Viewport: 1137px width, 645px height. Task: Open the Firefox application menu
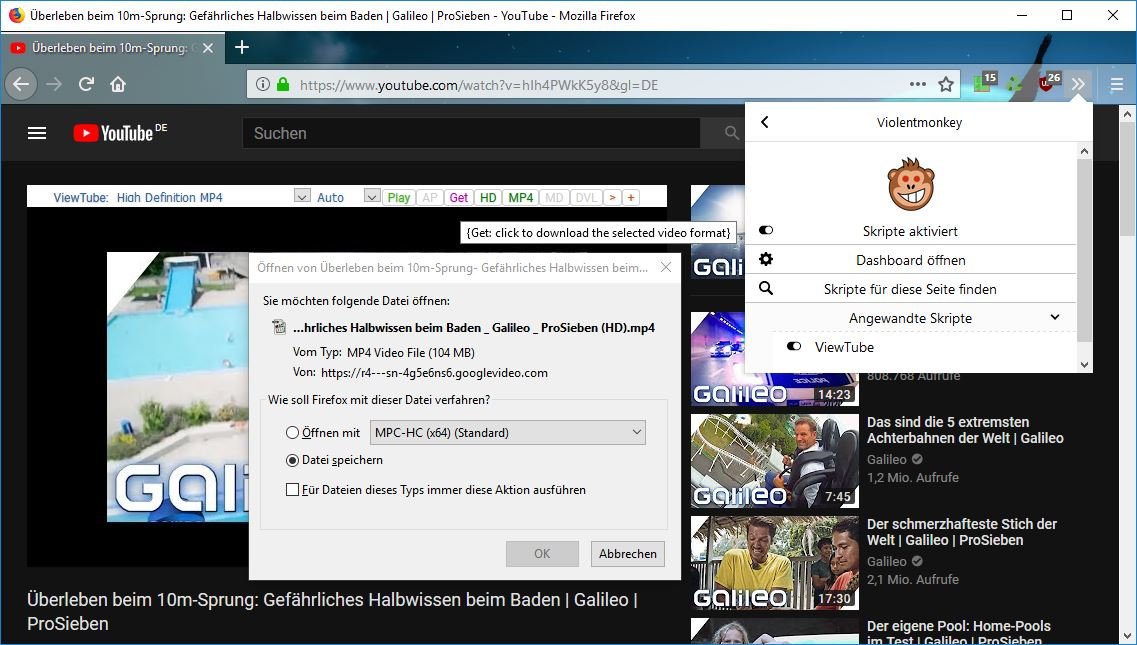tap(1116, 85)
